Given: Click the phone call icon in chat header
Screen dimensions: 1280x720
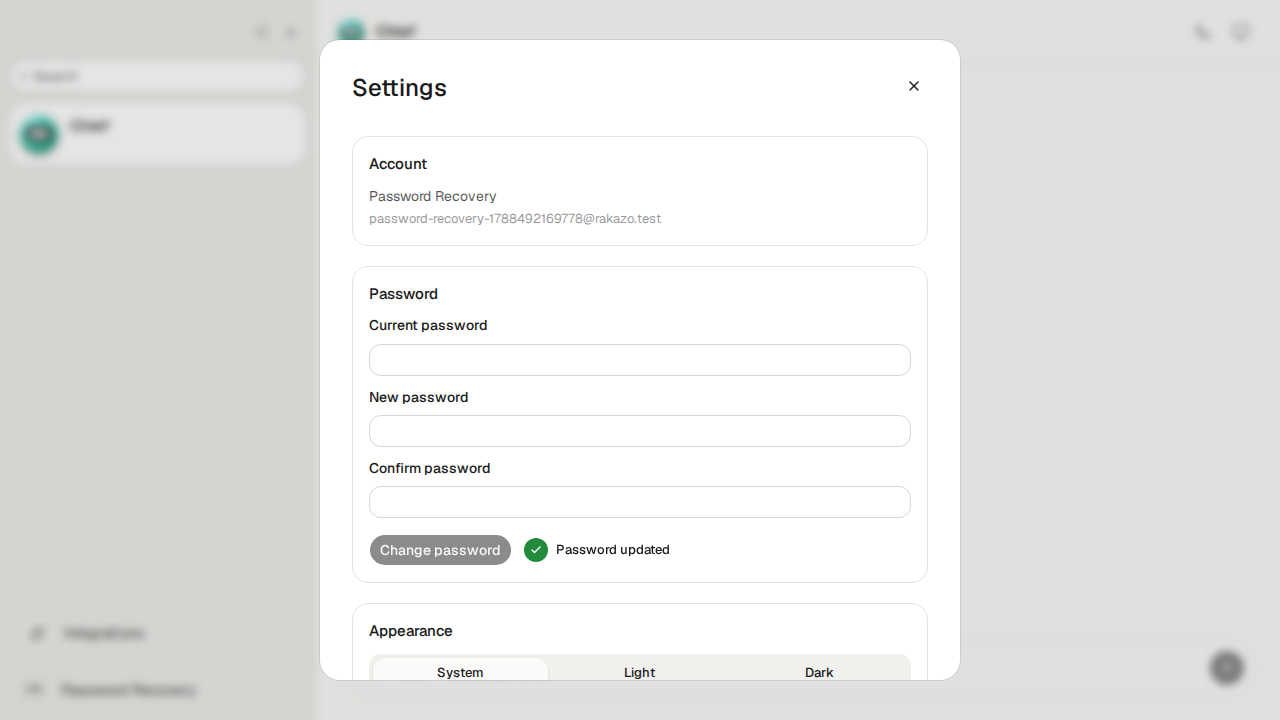Looking at the screenshot, I should [1202, 32].
